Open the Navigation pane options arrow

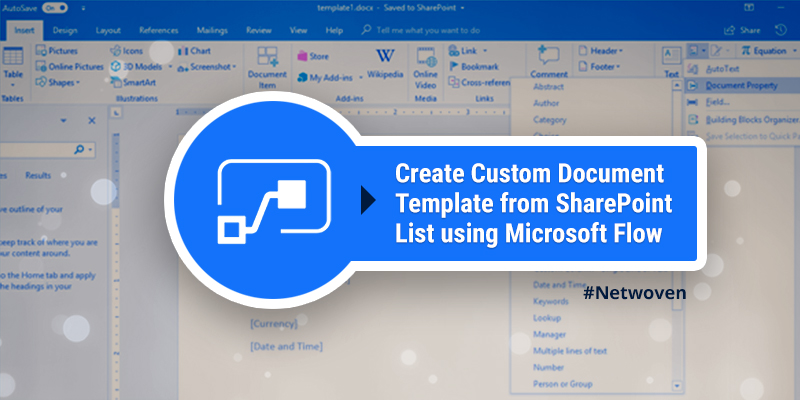tap(63, 121)
